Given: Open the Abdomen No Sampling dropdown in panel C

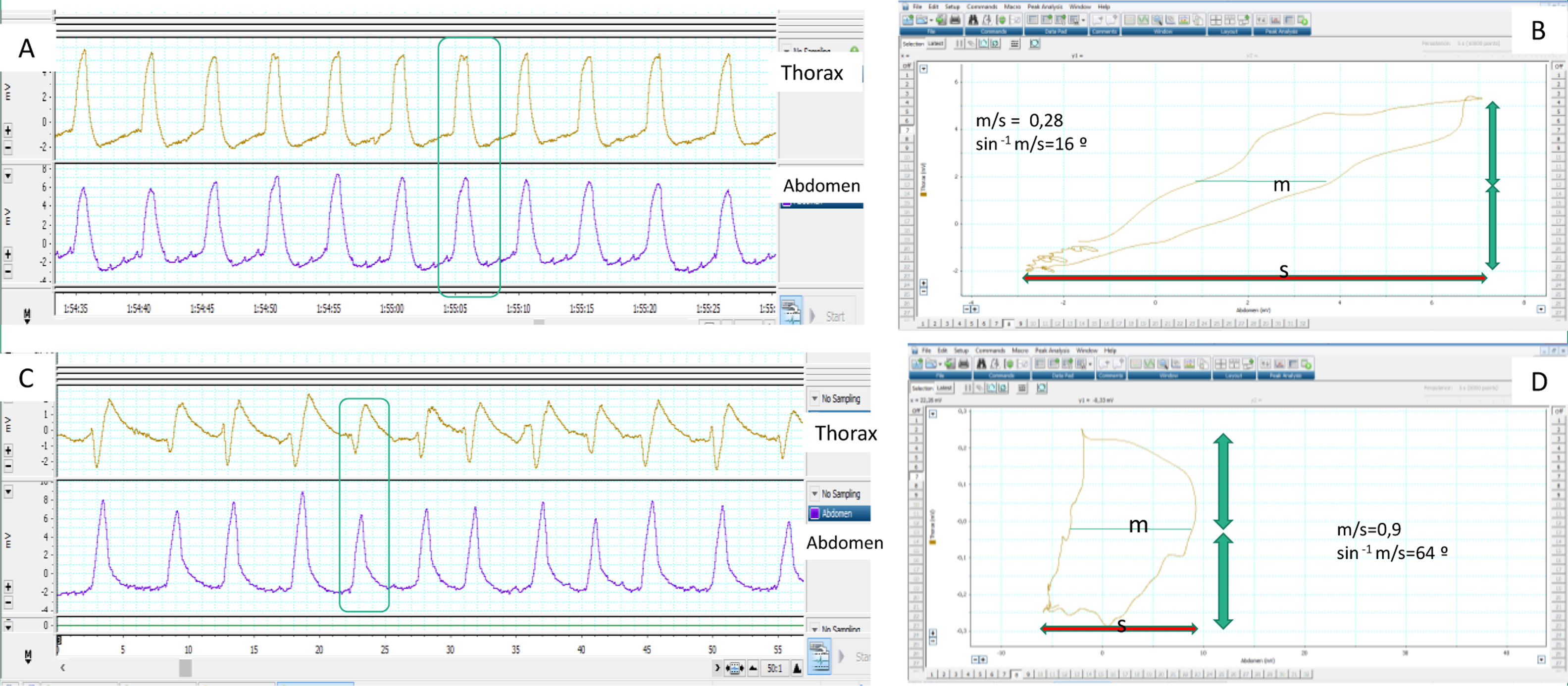Looking at the screenshot, I should tap(814, 493).
